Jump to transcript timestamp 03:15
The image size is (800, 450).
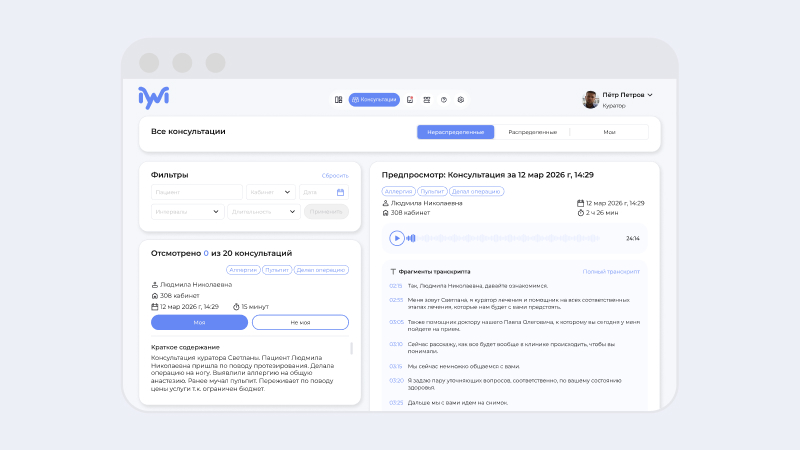[395, 366]
